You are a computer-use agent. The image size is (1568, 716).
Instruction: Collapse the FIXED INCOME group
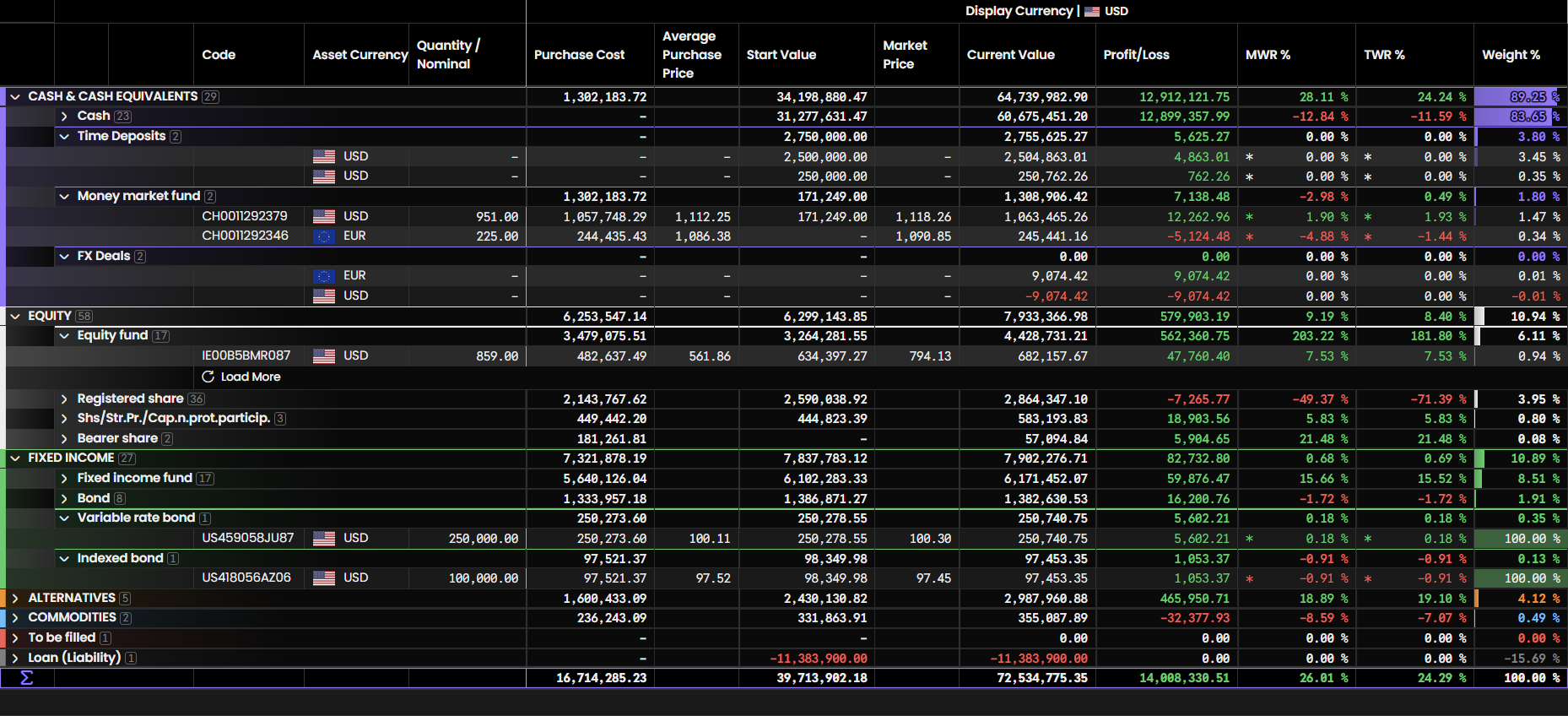[15, 458]
